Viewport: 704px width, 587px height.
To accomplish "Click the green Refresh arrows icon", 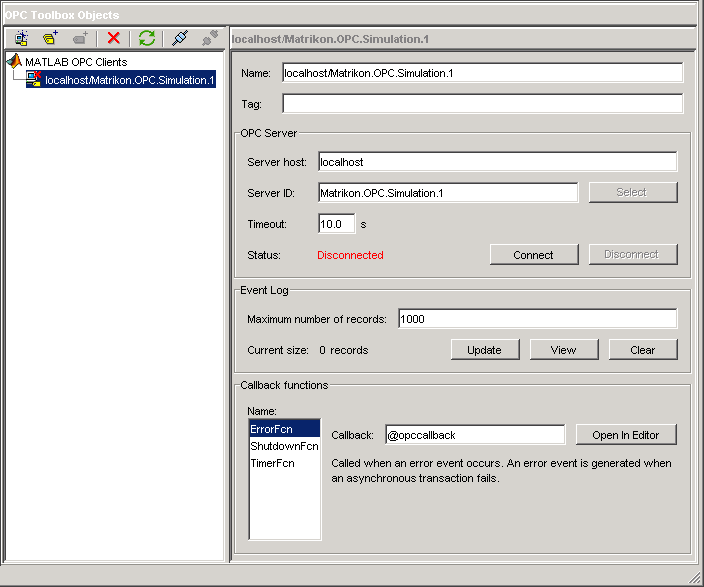I will (x=147, y=38).
